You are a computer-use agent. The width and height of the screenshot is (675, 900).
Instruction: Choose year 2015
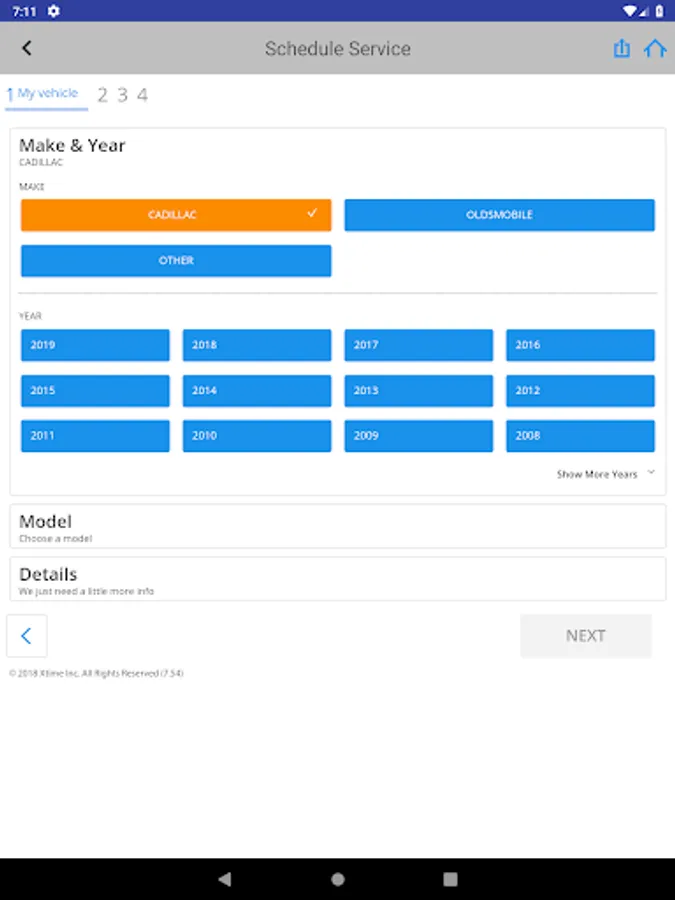click(95, 390)
